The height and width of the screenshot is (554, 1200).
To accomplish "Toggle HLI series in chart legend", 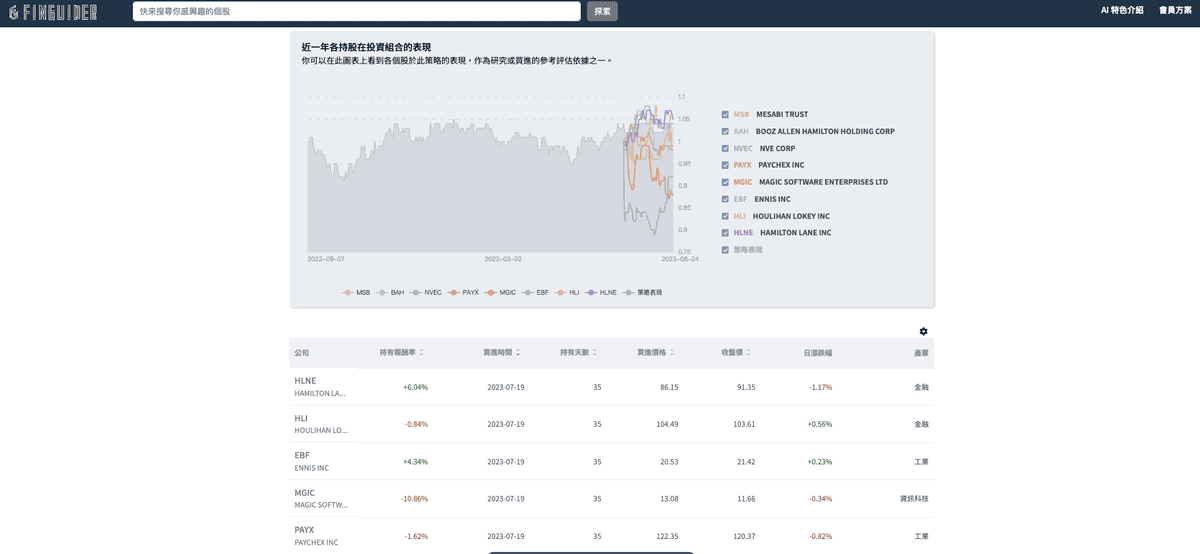I will (x=567, y=292).
